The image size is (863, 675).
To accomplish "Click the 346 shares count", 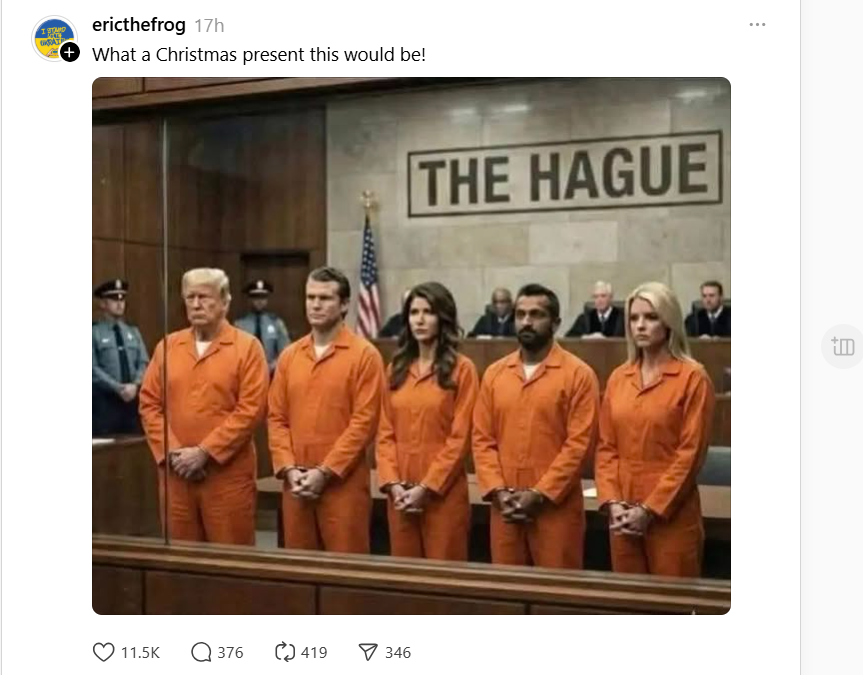I will [398, 652].
